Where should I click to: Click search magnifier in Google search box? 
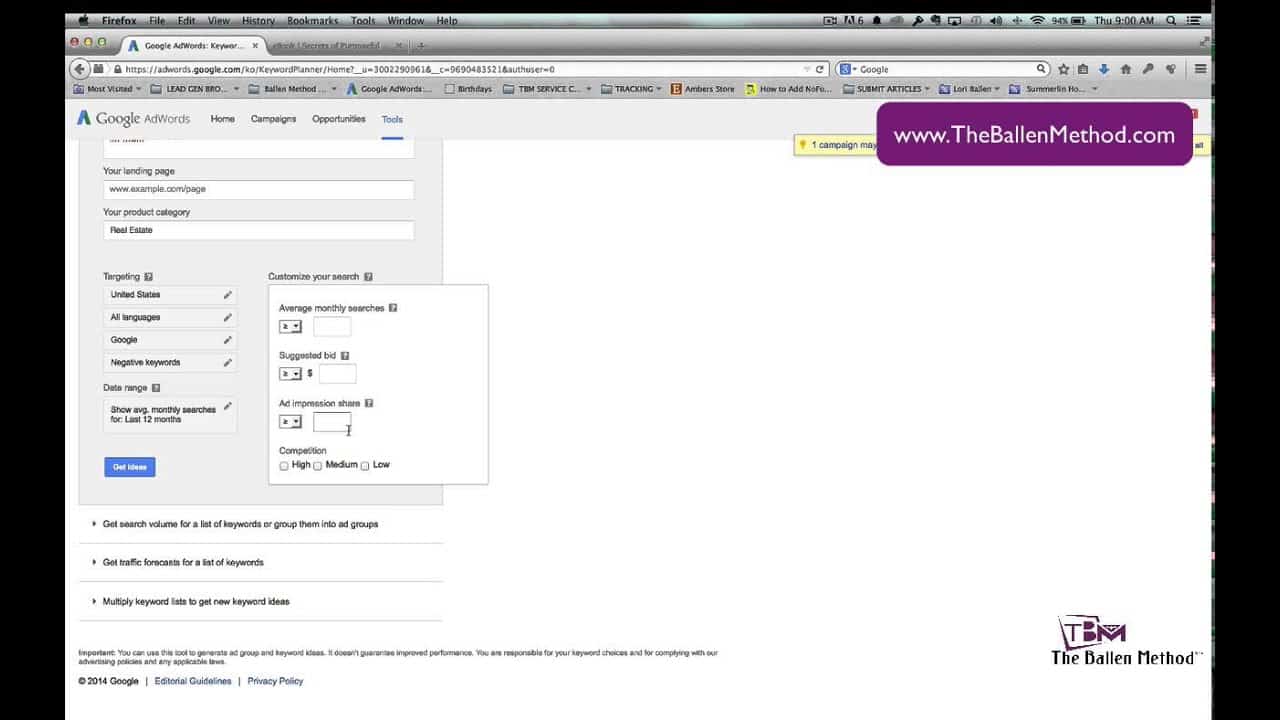(1041, 69)
